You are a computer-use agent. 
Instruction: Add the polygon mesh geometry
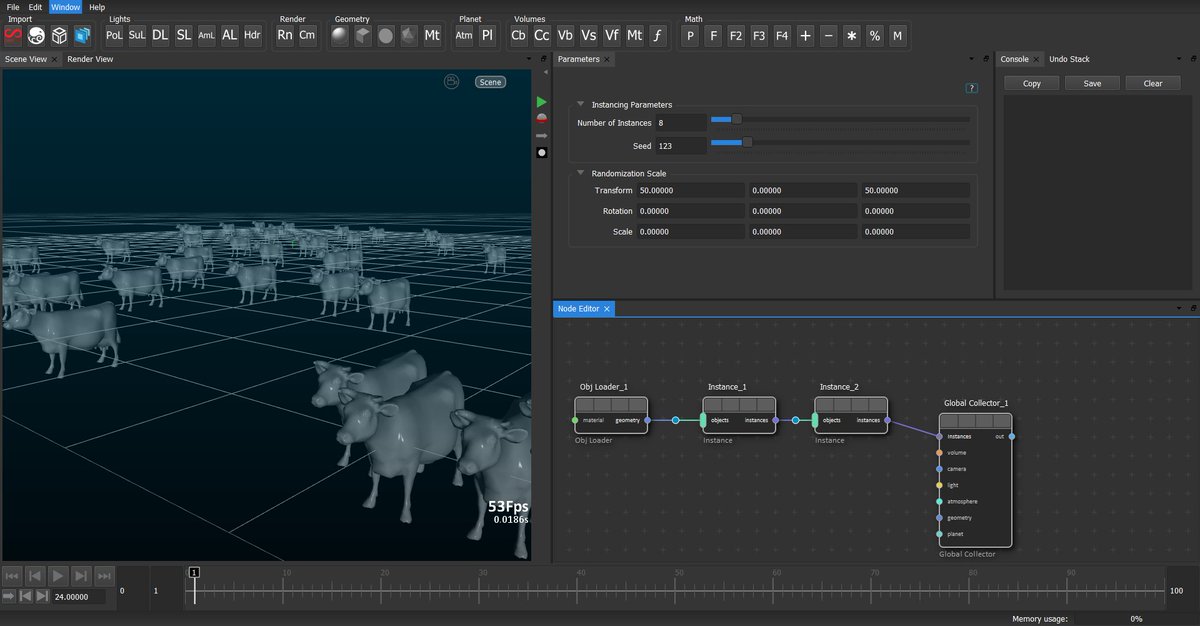click(410, 35)
